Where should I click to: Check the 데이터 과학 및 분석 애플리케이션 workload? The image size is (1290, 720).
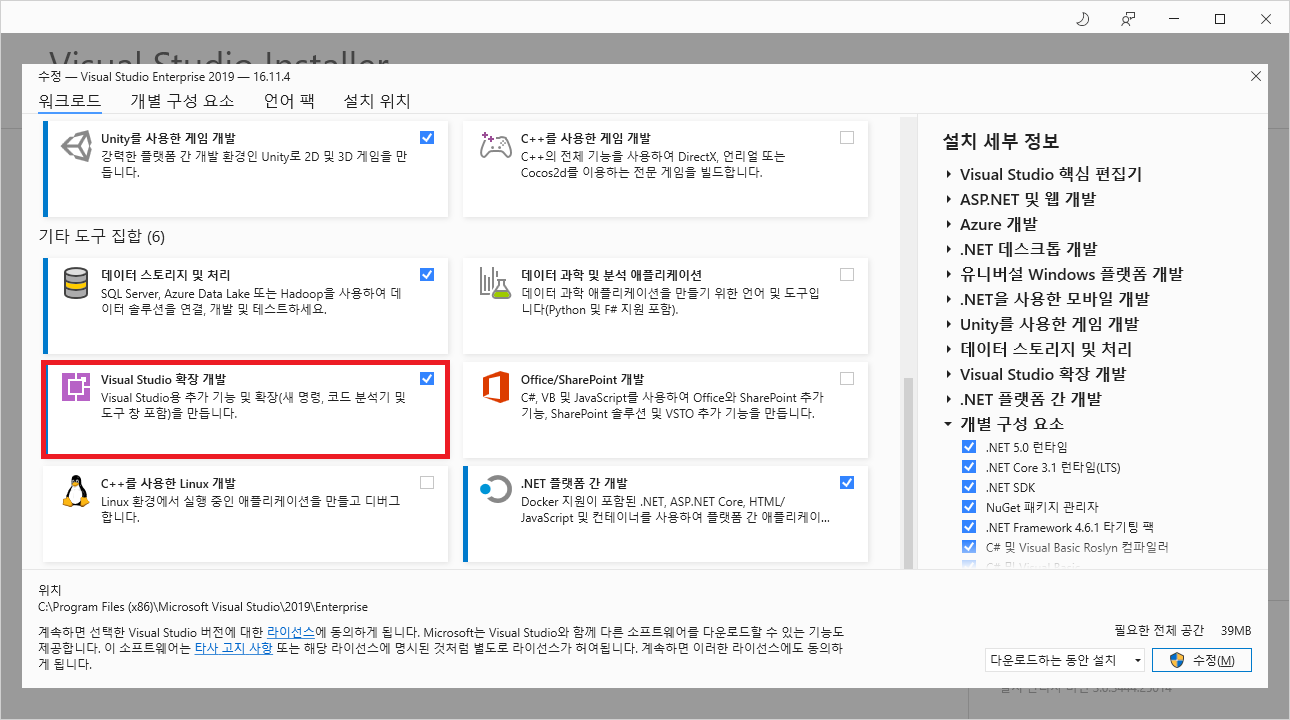click(x=847, y=274)
